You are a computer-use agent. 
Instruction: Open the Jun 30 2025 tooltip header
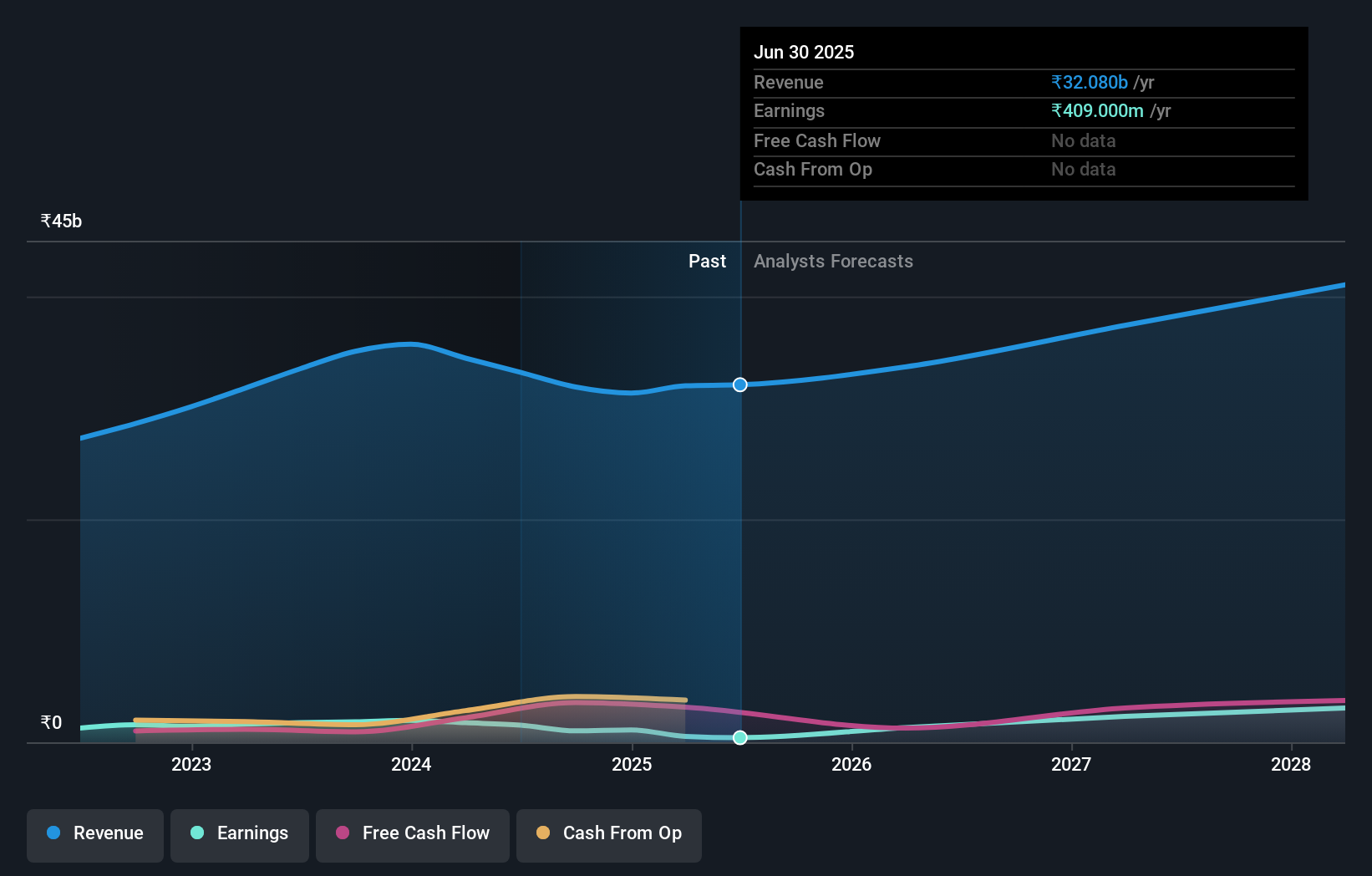[804, 52]
